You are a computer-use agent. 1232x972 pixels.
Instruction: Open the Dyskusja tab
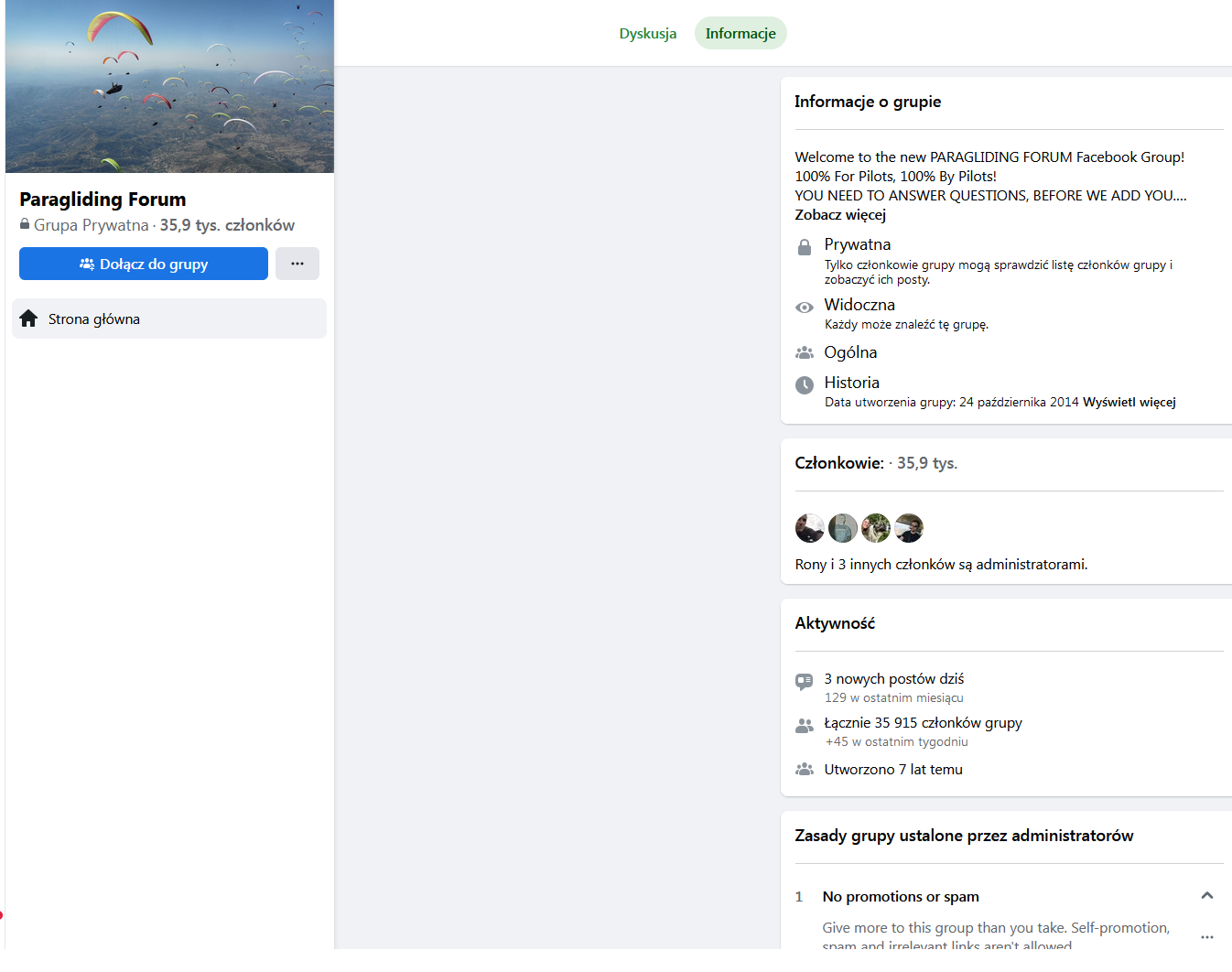[x=647, y=33]
